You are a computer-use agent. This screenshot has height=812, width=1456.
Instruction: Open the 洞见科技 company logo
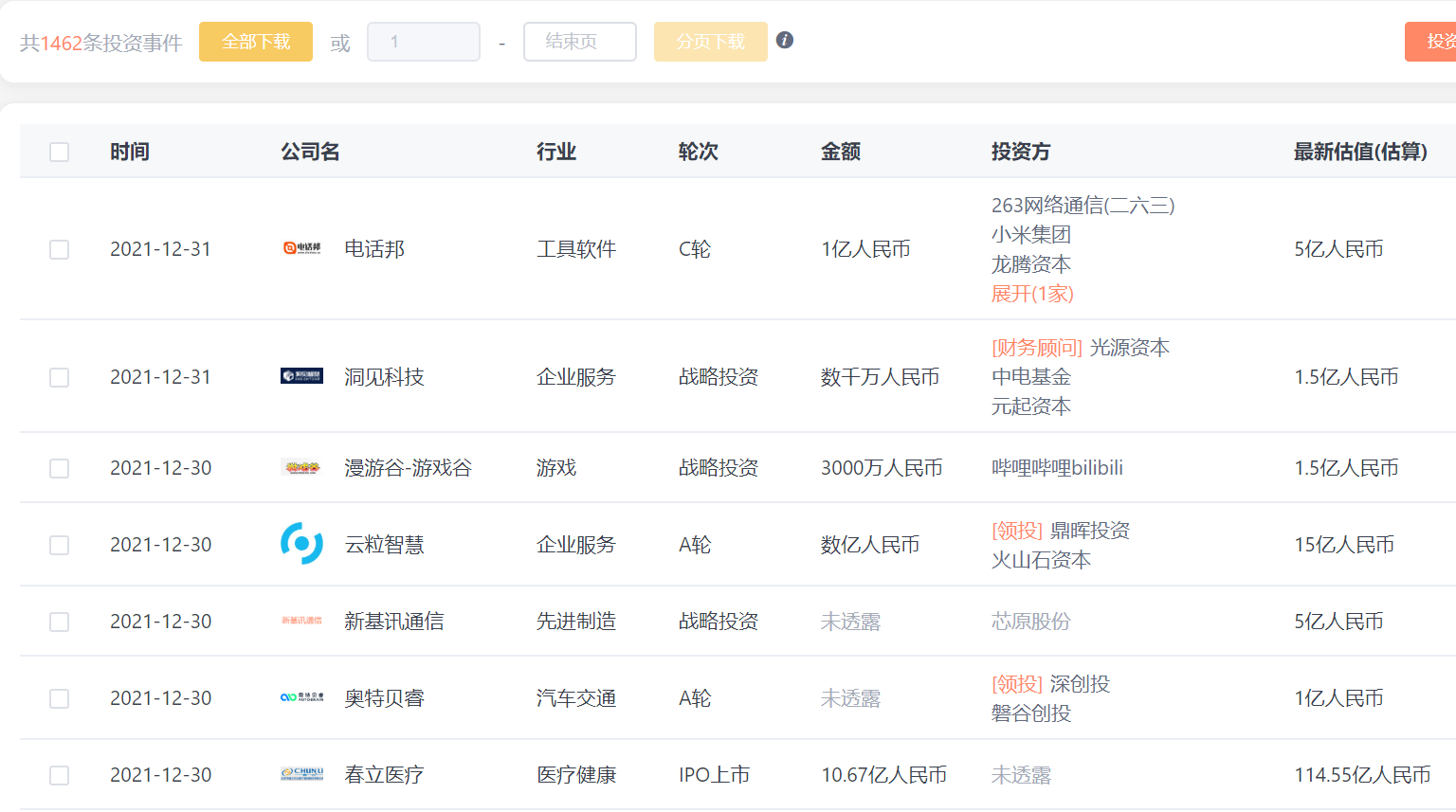[x=302, y=376]
